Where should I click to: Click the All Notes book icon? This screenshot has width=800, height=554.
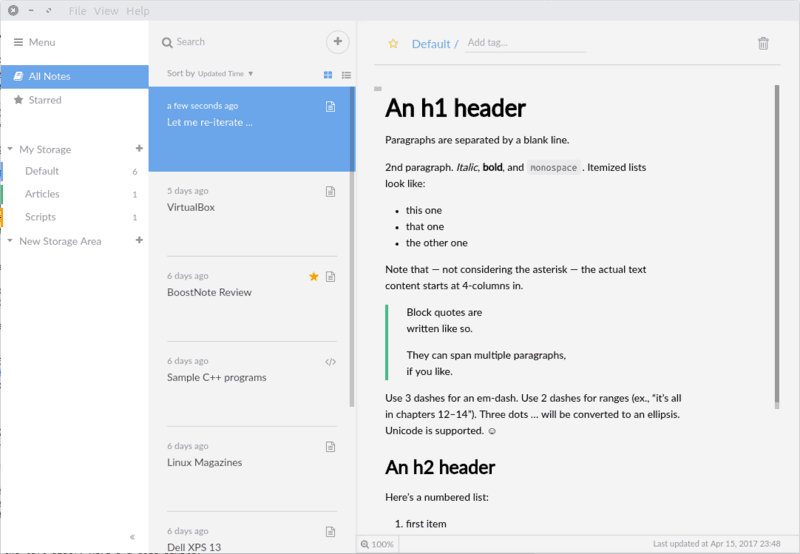tap(18, 76)
